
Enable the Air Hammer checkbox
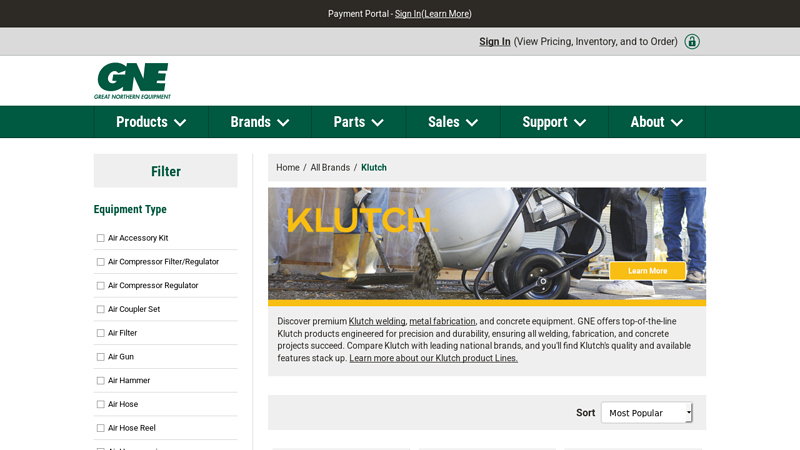click(x=101, y=381)
